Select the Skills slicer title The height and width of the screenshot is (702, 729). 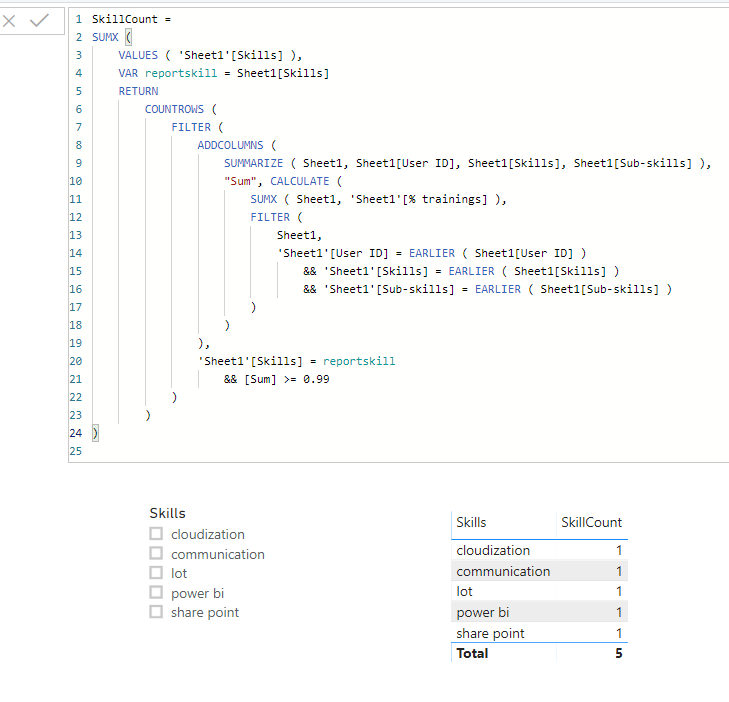coord(167,513)
